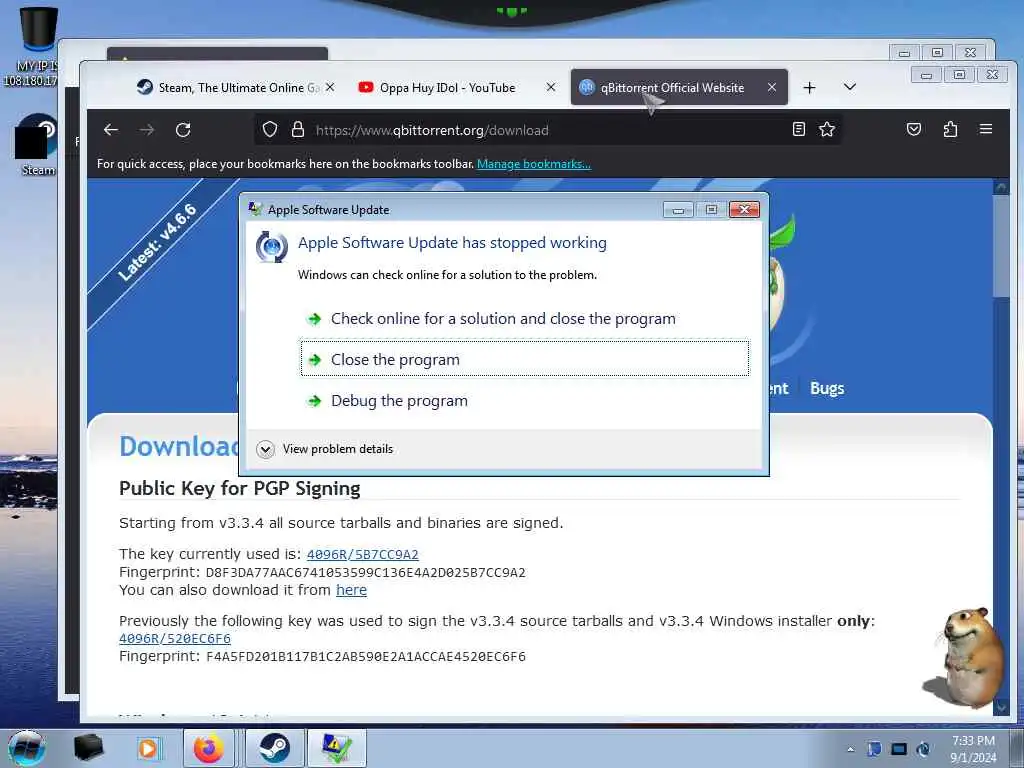This screenshot has height=768, width=1024.
Task: Open the Bugs navigation link
Action: point(827,388)
